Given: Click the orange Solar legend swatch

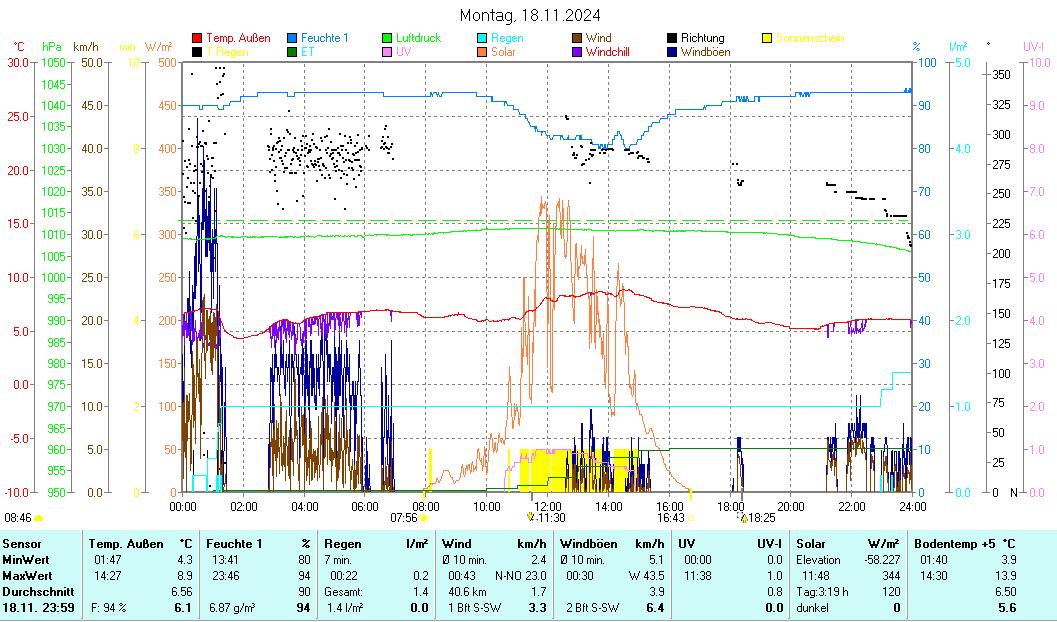Looking at the screenshot, I should [482, 52].
